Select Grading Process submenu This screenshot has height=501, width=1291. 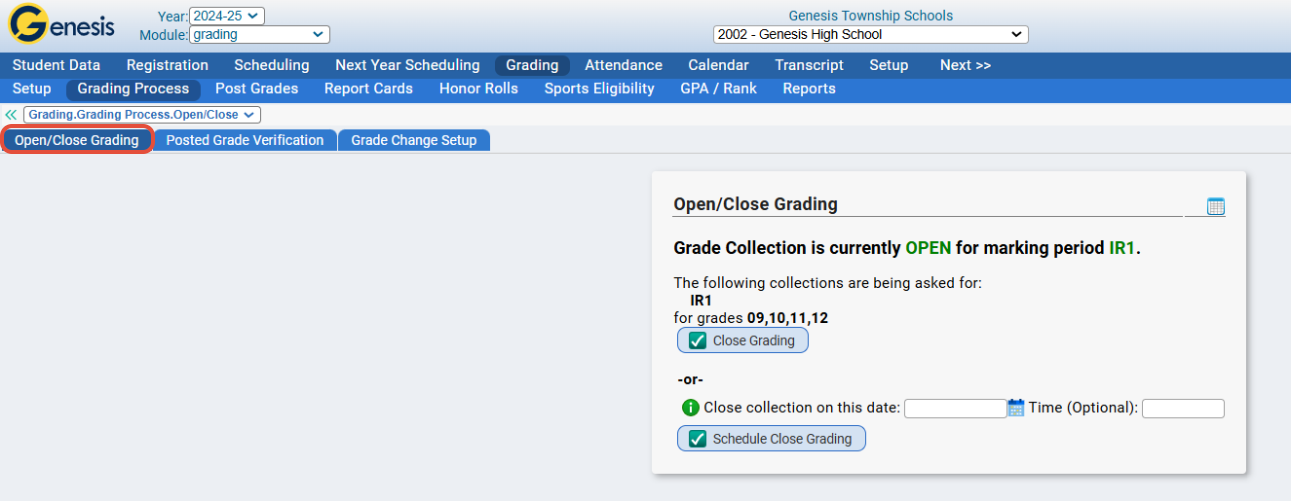pos(133,89)
